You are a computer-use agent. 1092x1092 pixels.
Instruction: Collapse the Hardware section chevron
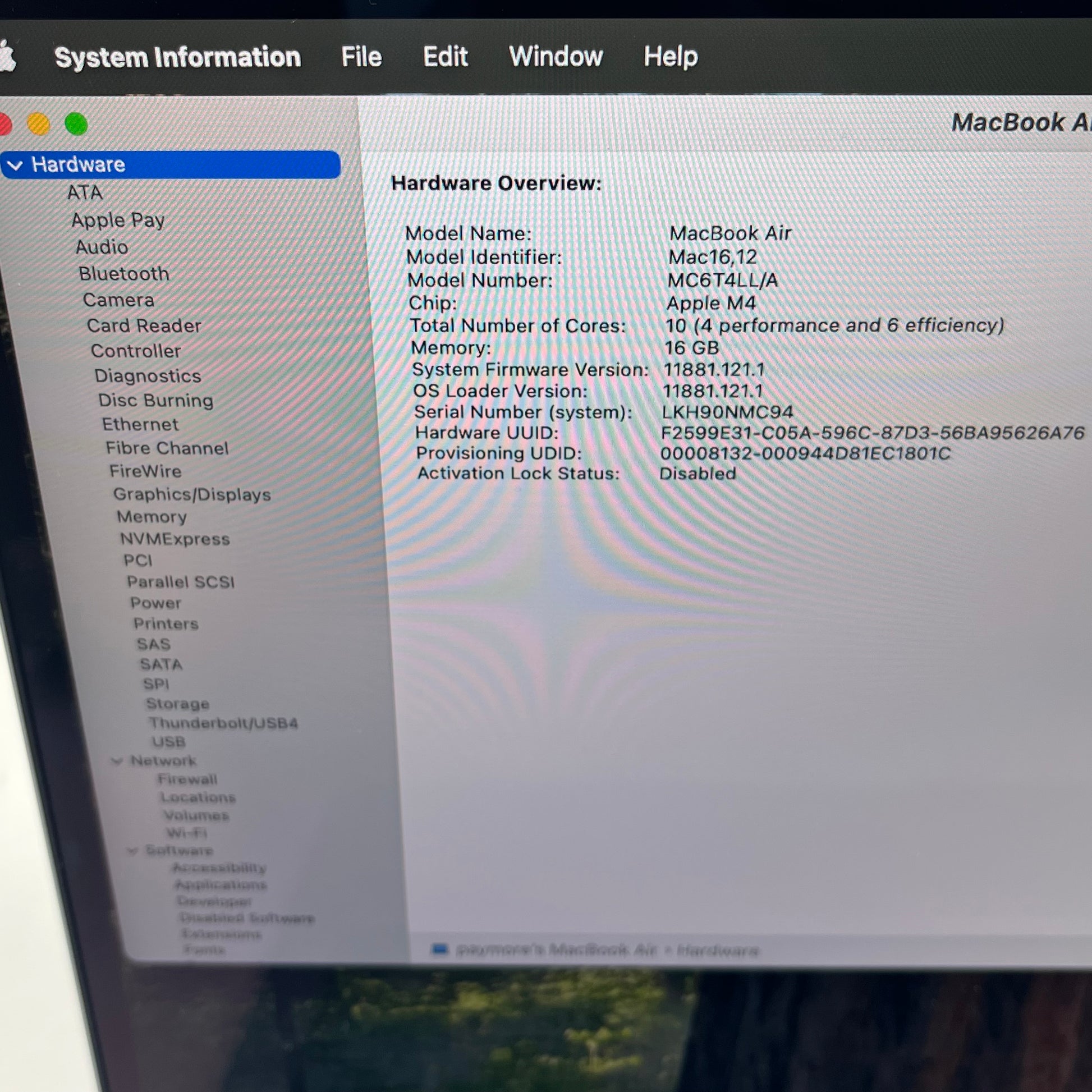coord(15,165)
